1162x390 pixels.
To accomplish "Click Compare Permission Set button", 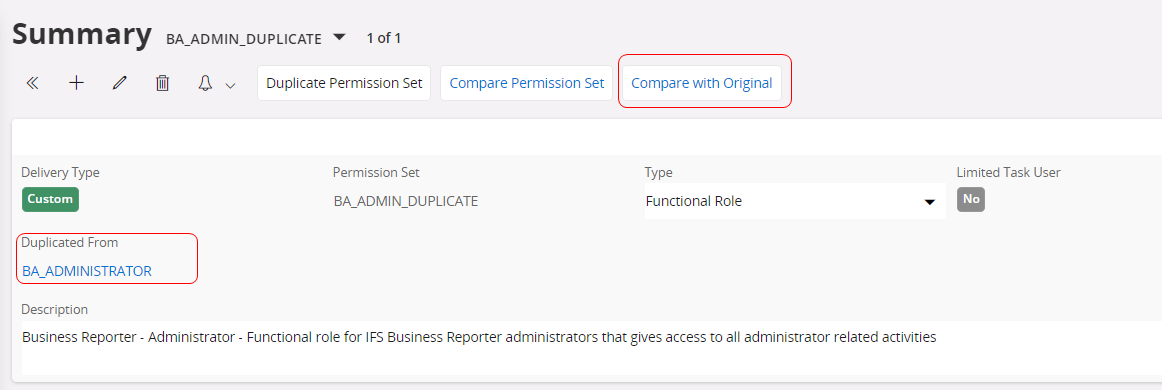I will (x=527, y=83).
